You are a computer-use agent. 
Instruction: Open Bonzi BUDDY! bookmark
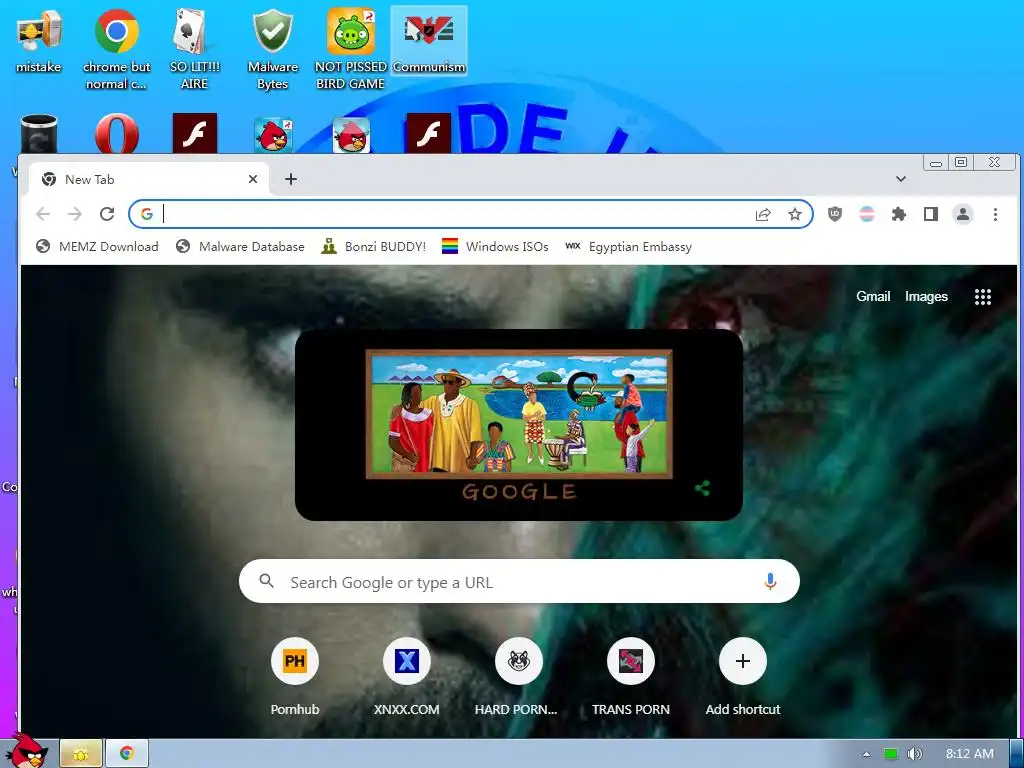(x=374, y=246)
